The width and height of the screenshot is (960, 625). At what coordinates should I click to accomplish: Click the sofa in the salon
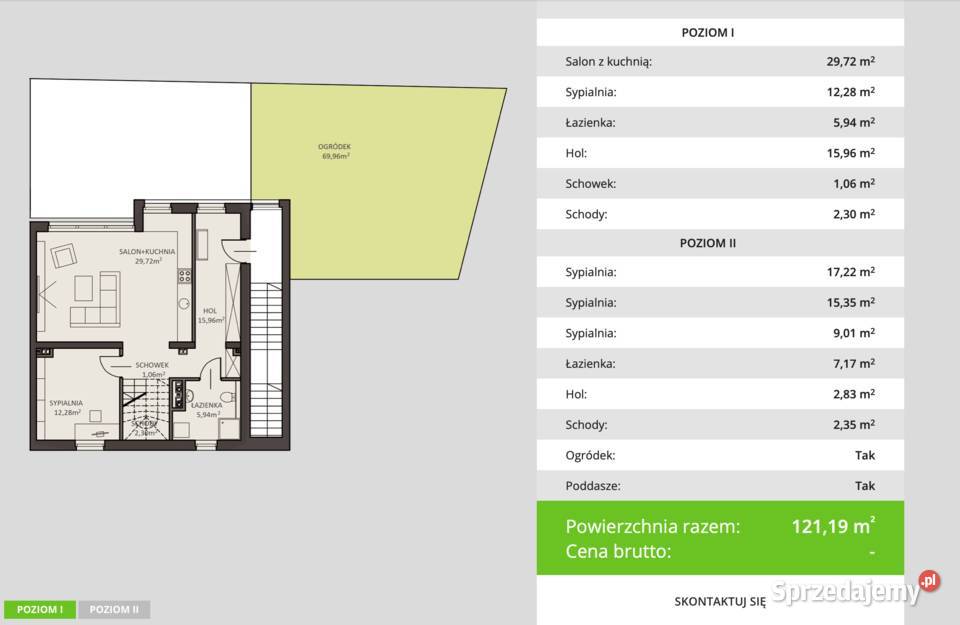click(95, 301)
